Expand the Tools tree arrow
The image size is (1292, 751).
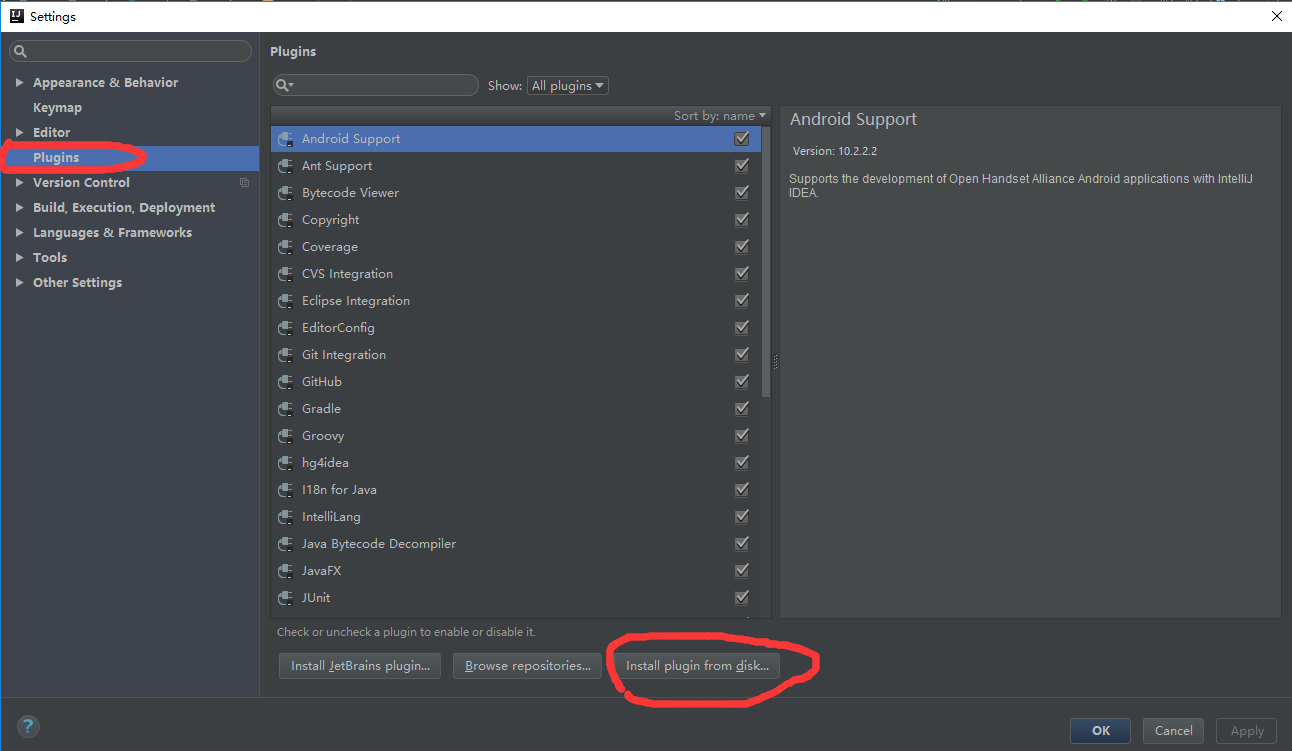pos(19,258)
